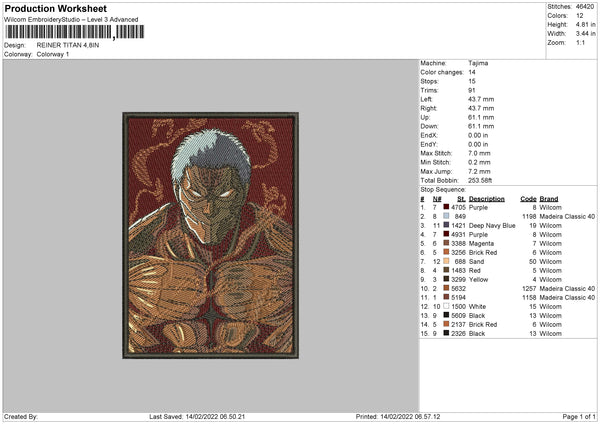Click the barcode under the worksheet title

[58, 33]
